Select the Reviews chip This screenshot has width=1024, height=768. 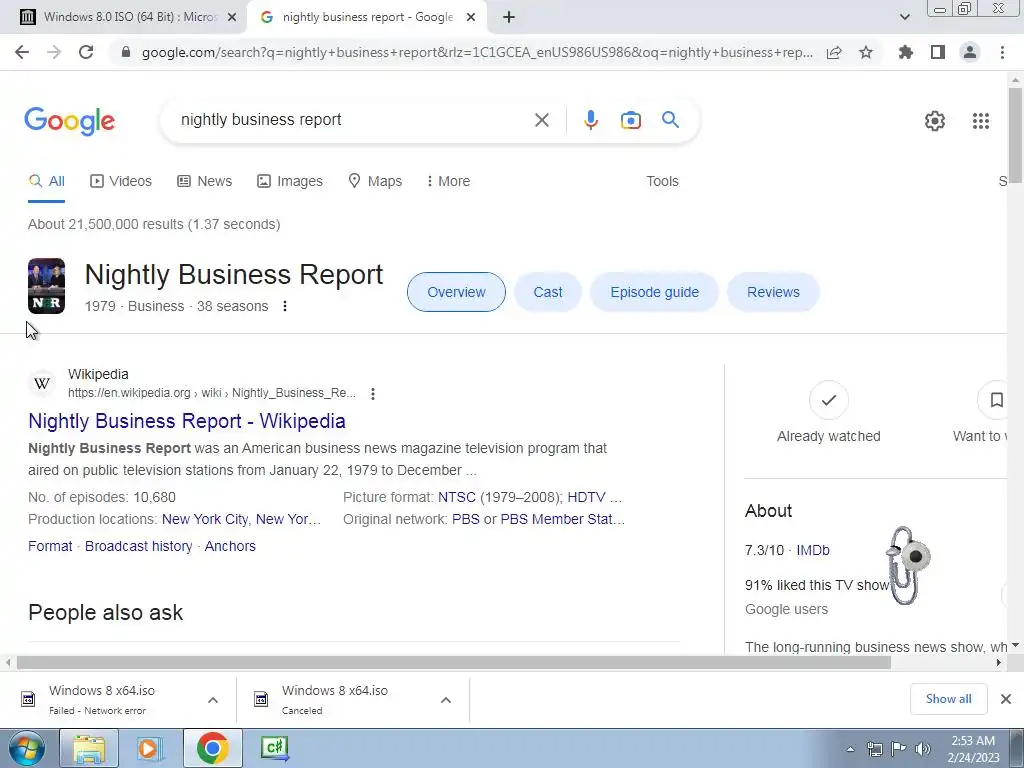click(x=773, y=292)
